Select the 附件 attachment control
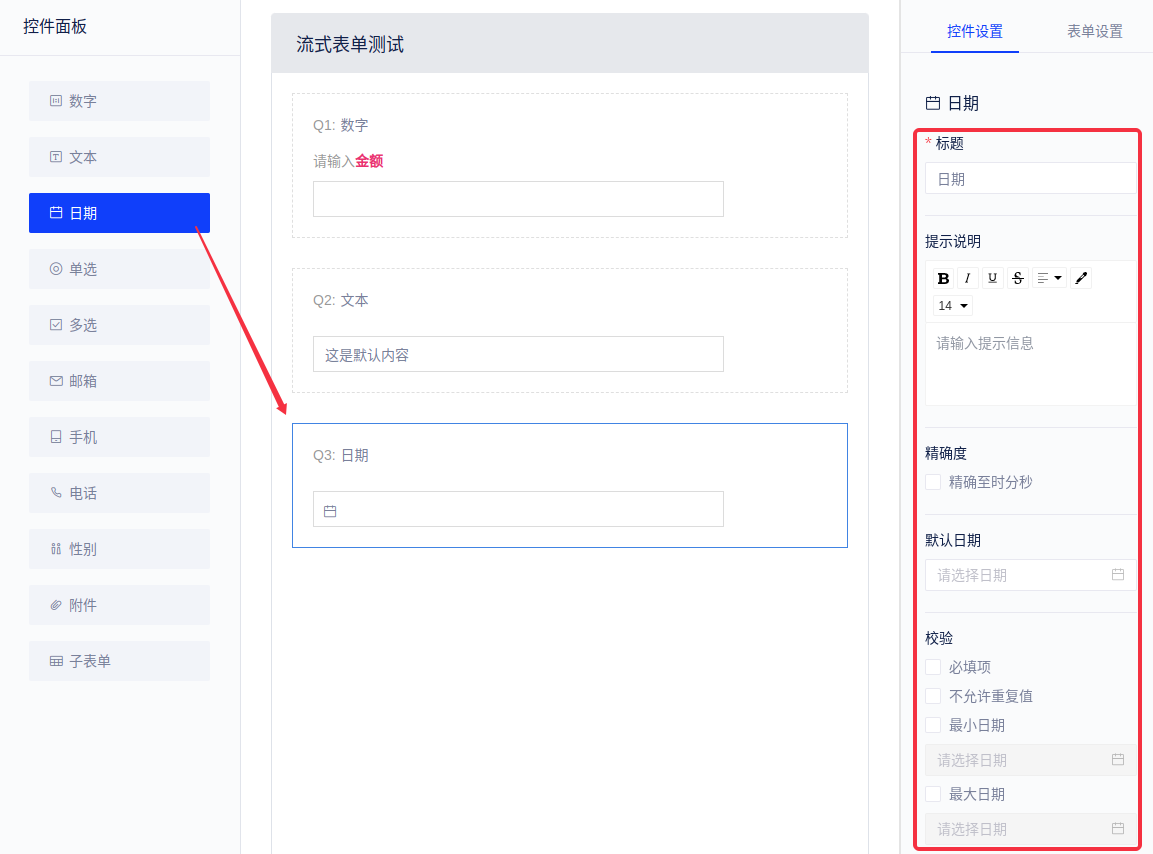Screen dimensions: 1153x854 pyautogui.click(x=119, y=605)
